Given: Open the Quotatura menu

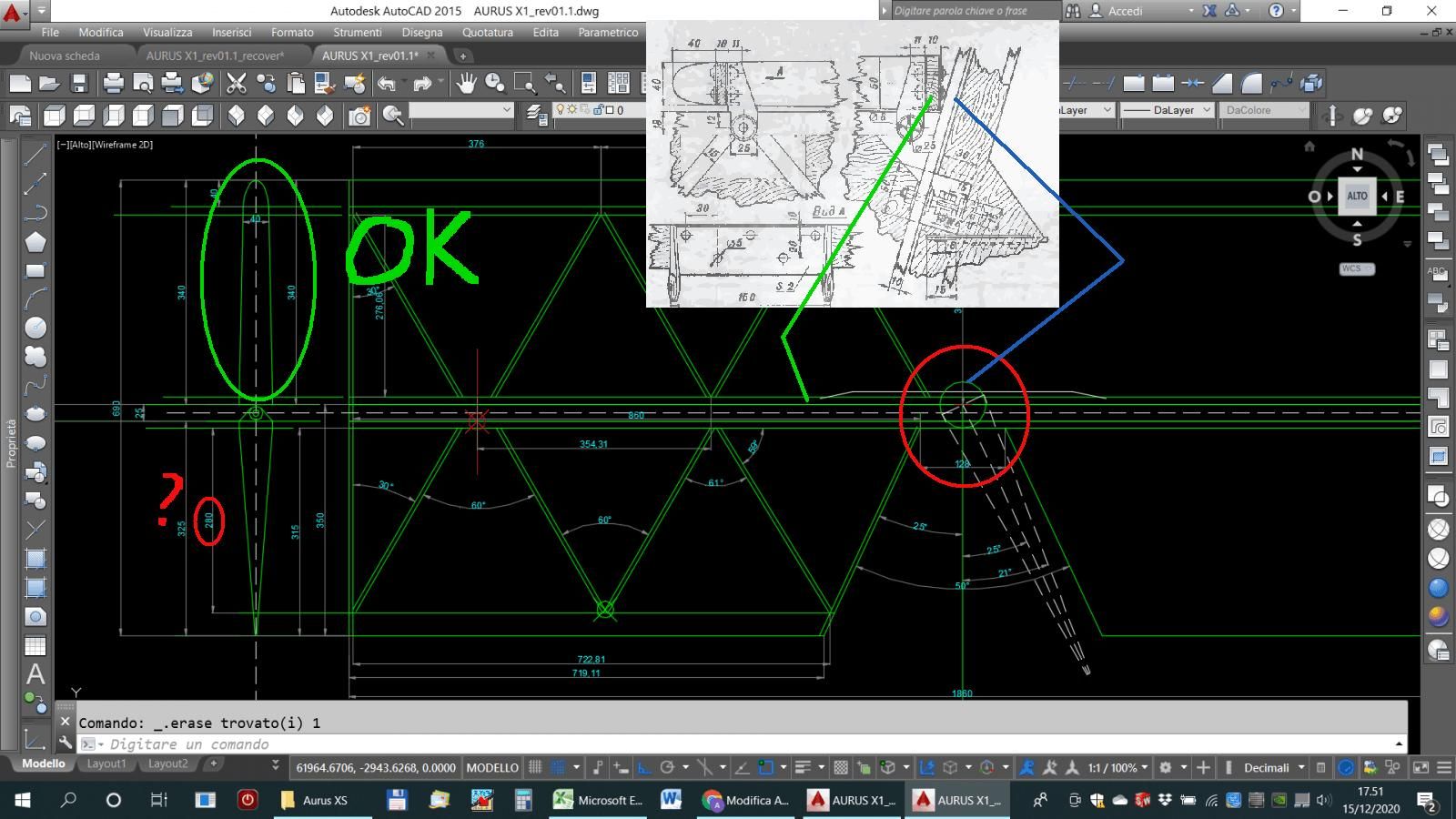Looking at the screenshot, I should 487,32.
